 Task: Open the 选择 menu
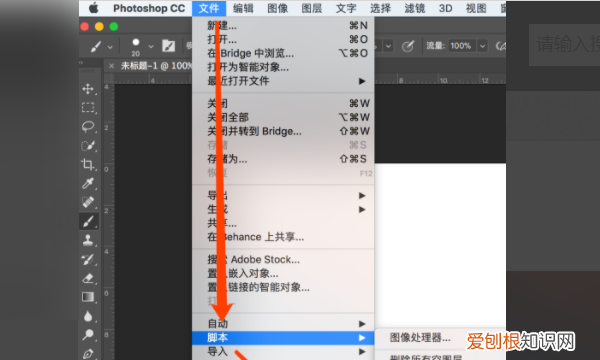(x=380, y=8)
